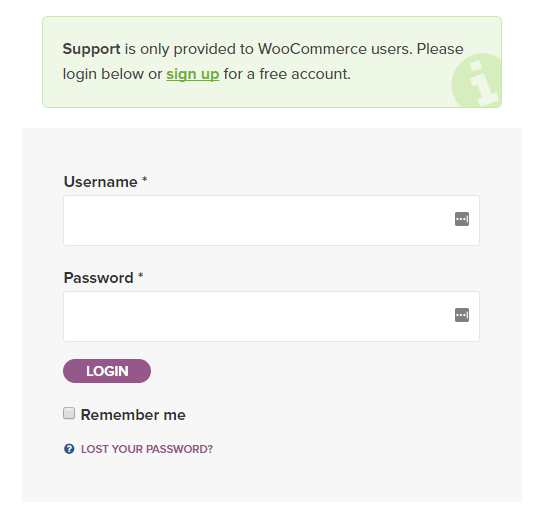540x520 pixels.
Task: Click the bold Support word in notice
Action: coord(91,49)
